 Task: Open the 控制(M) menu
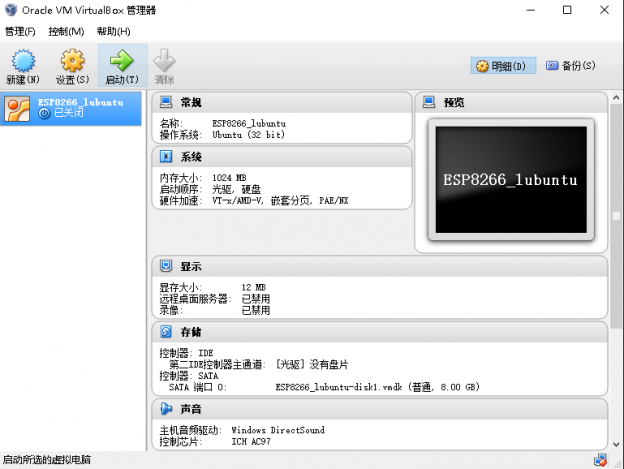[66, 31]
